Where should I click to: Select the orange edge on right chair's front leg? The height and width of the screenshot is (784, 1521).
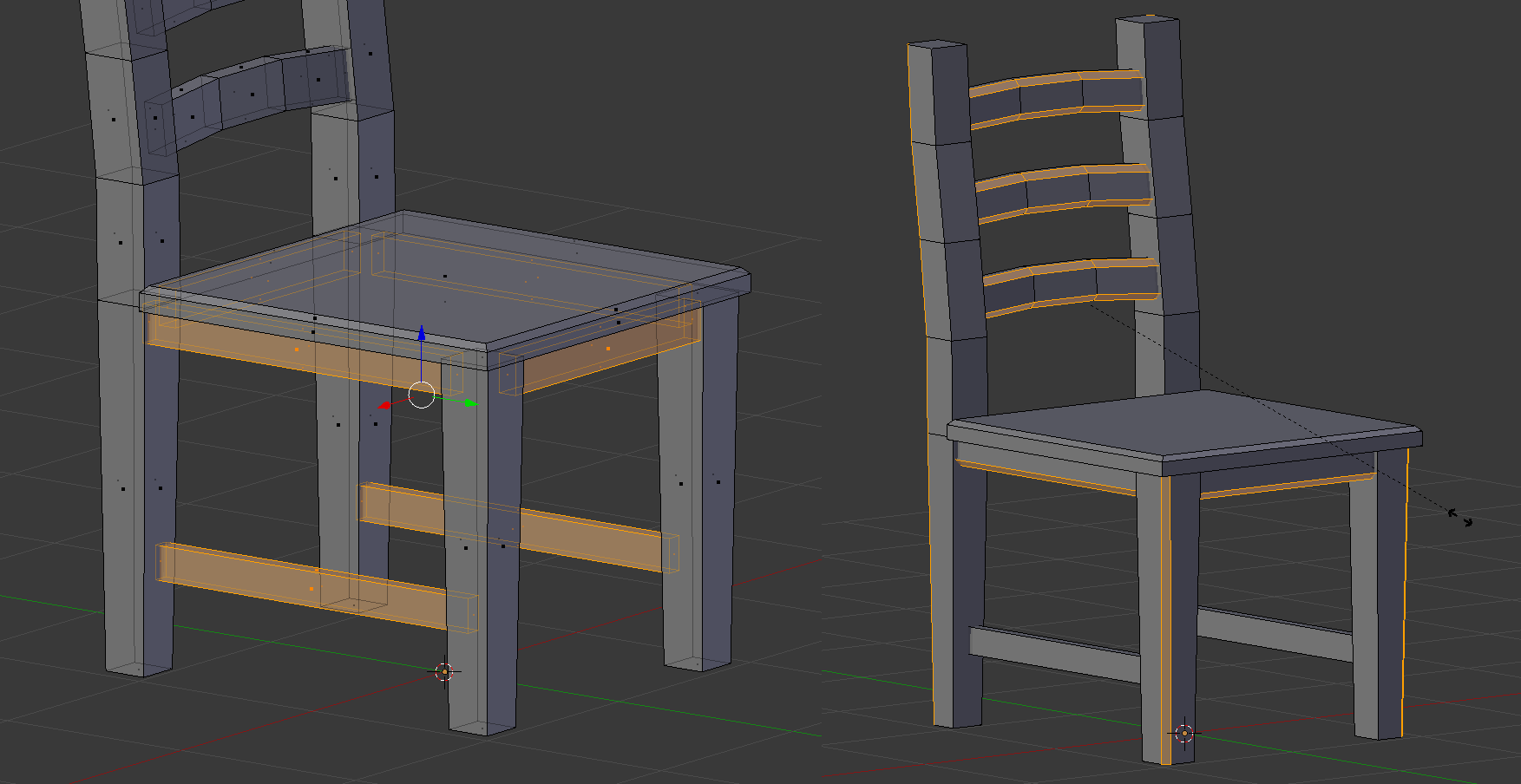(1164, 607)
